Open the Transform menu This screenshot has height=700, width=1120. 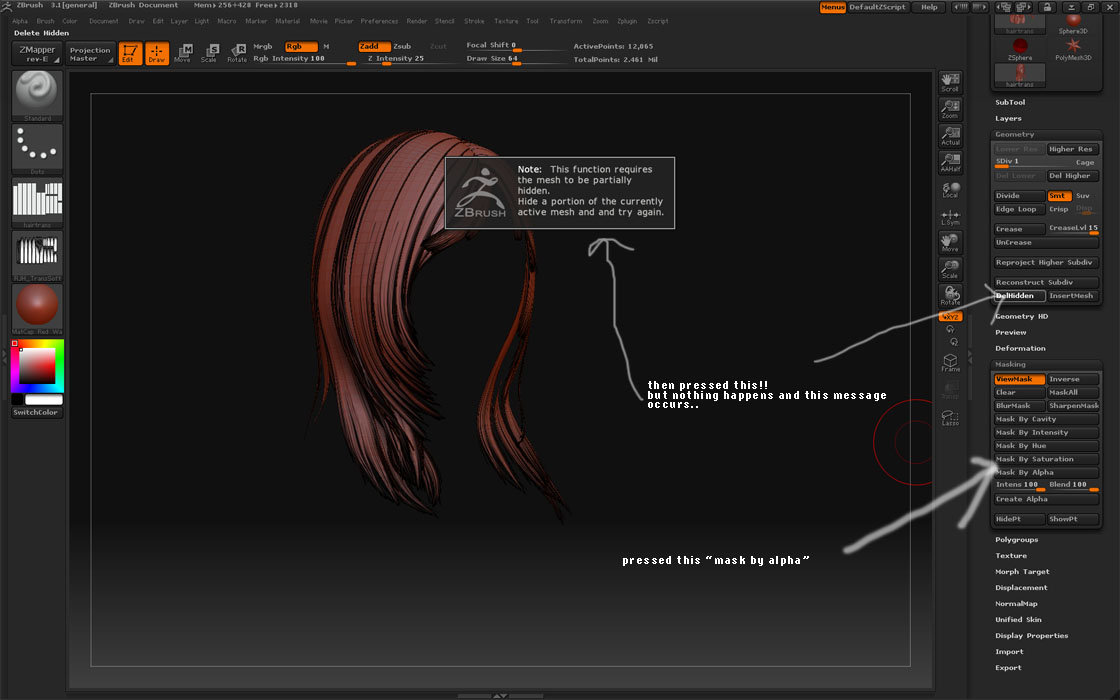click(565, 21)
